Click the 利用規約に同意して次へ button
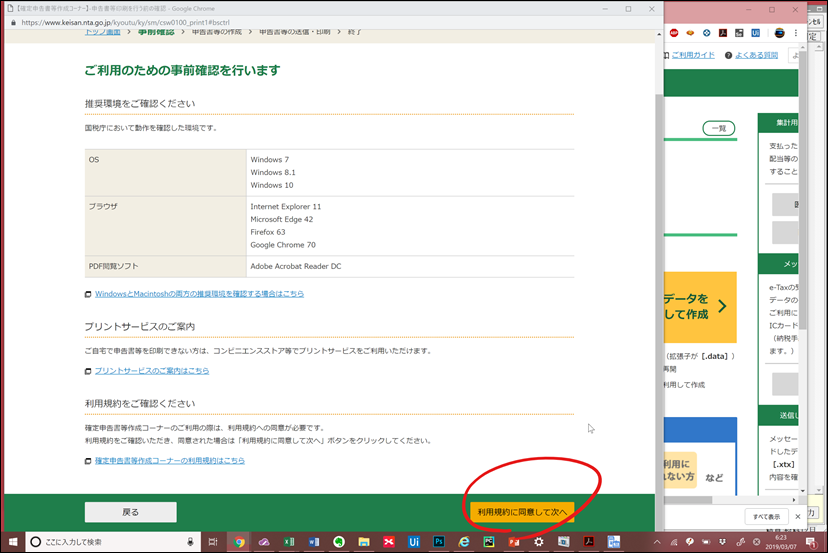This screenshot has height=553, width=828. pos(522,512)
